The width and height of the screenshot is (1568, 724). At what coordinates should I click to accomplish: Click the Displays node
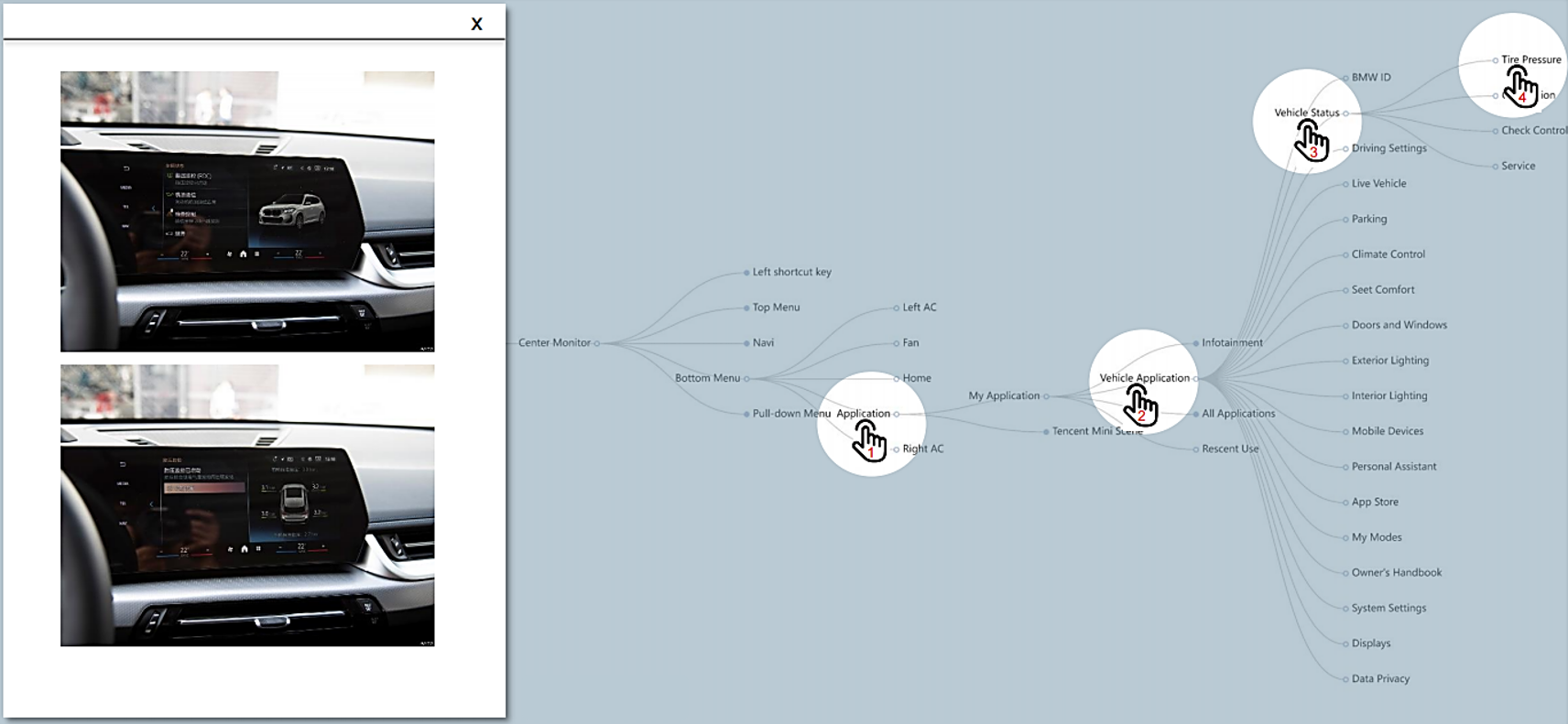(1371, 643)
